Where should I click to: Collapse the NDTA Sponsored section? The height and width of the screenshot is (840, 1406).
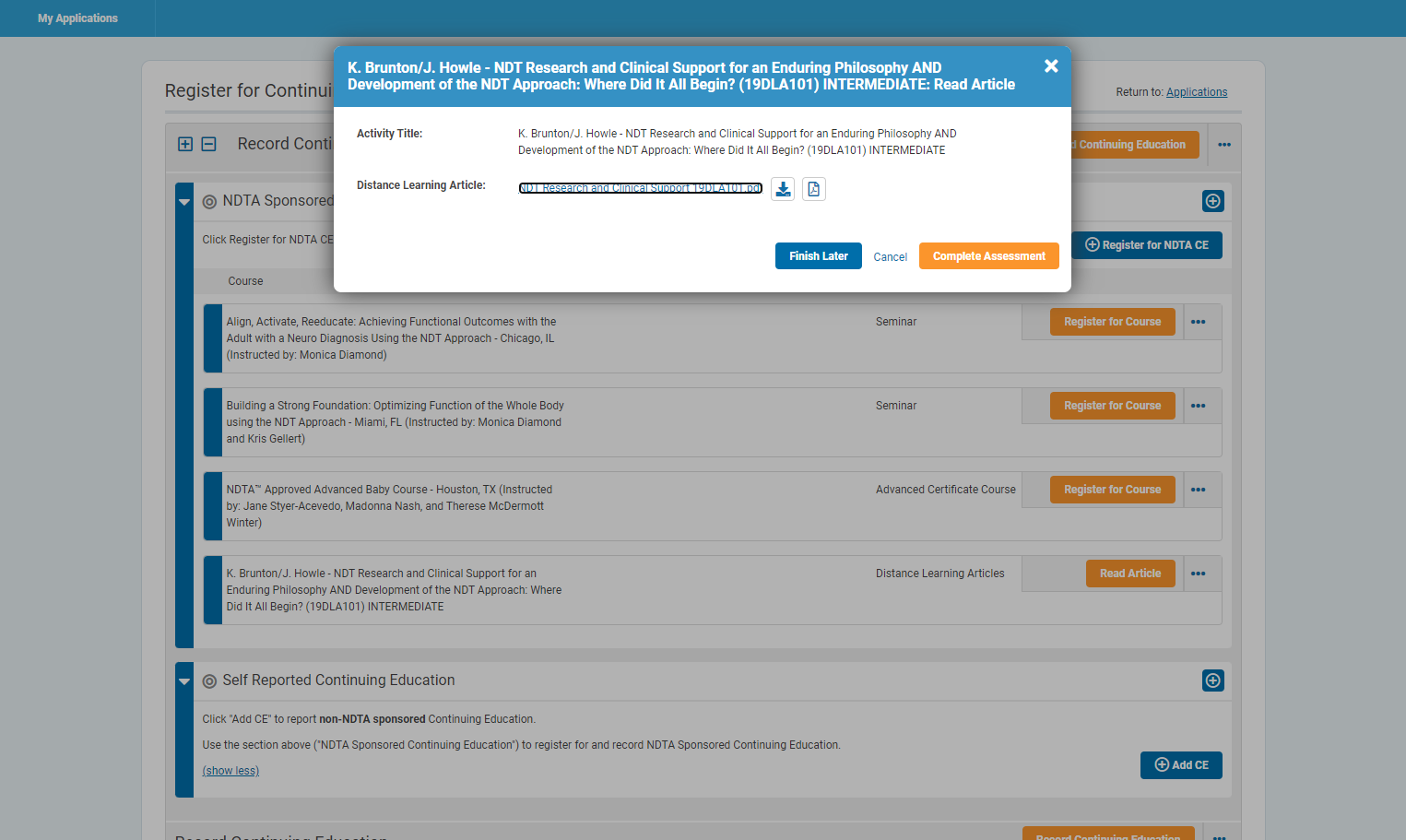[x=184, y=202]
